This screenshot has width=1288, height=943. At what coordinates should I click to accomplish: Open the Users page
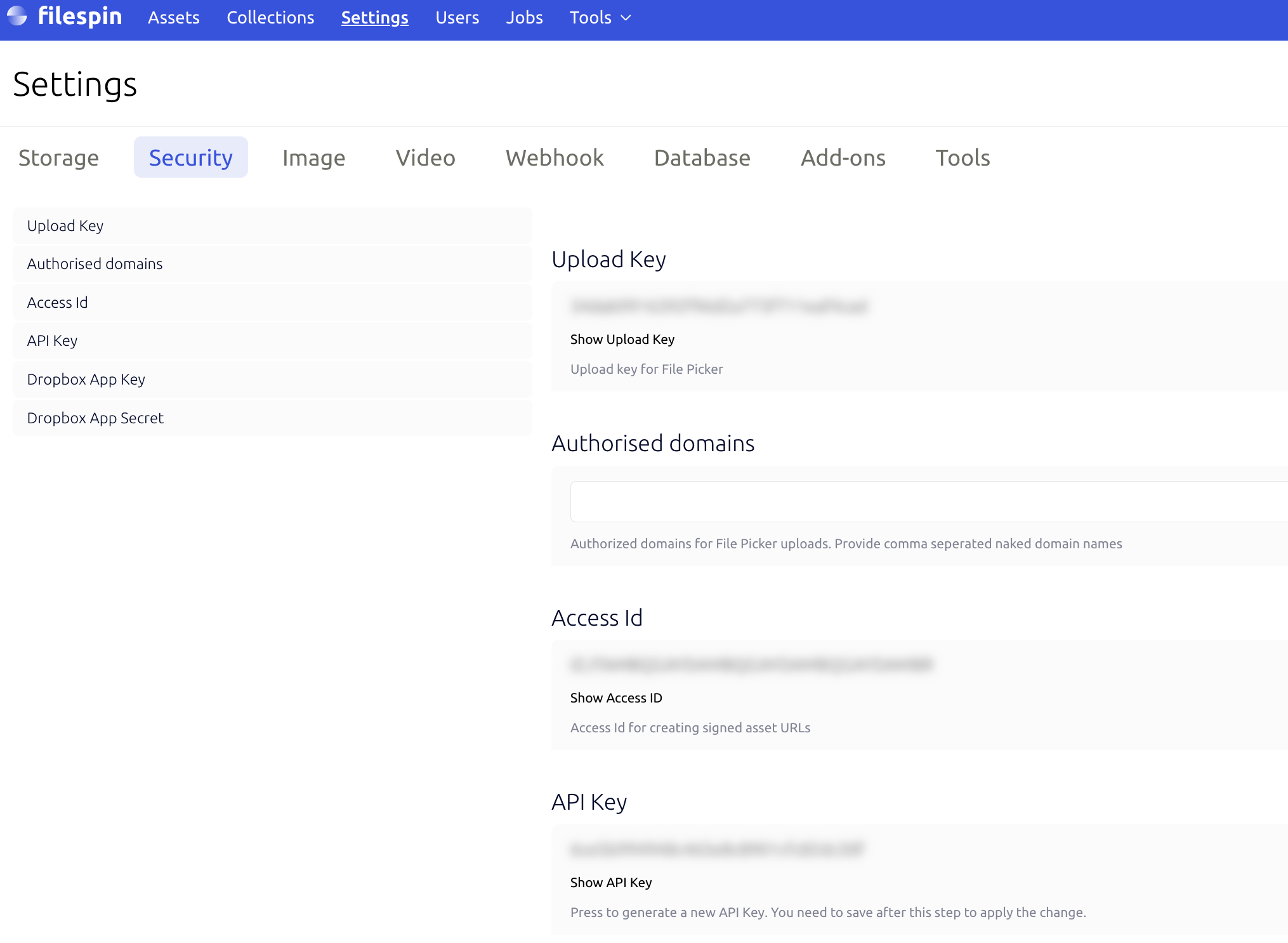(x=457, y=18)
